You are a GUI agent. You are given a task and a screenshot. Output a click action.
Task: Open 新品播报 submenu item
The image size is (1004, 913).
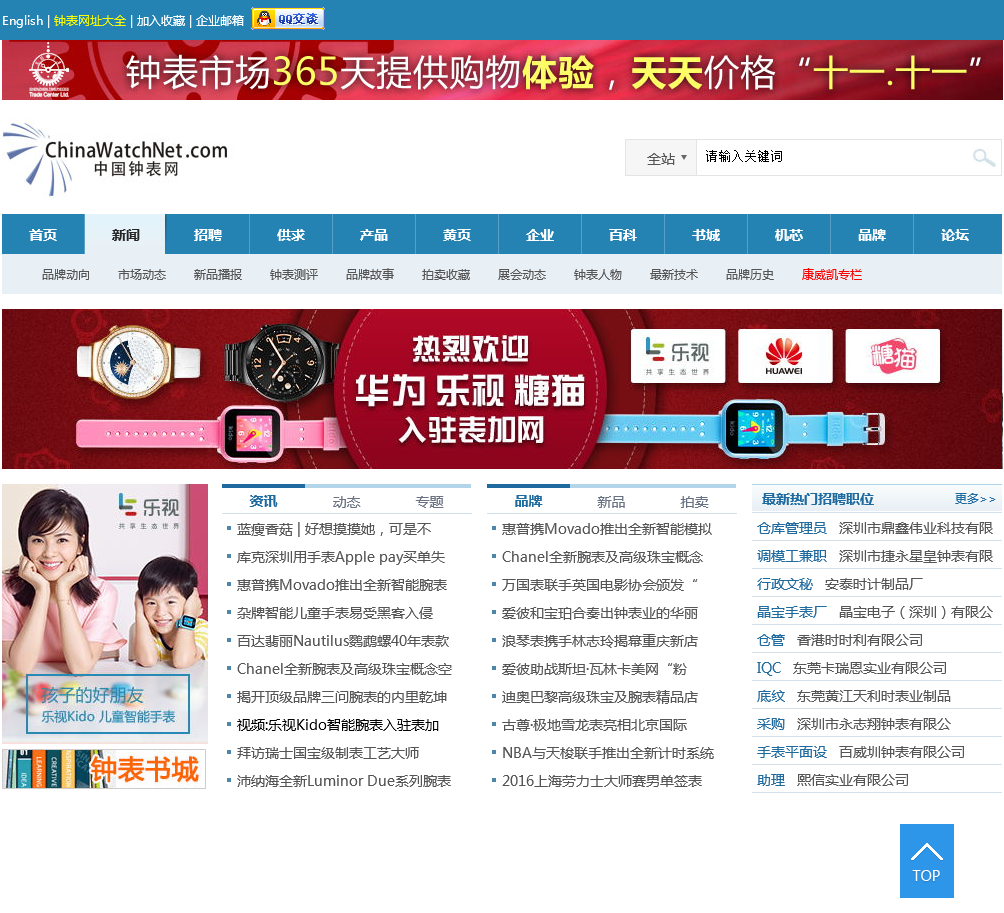(218, 275)
